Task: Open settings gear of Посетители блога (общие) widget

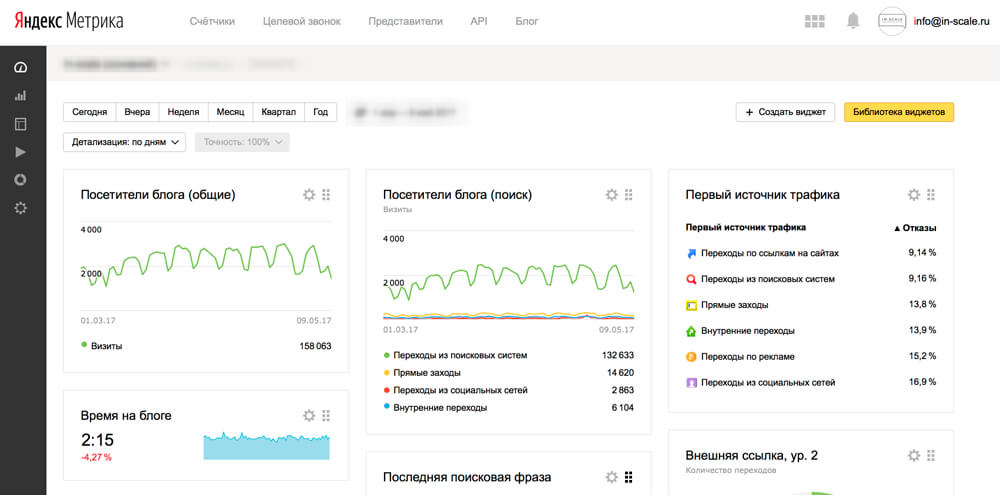Action: [309, 195]
